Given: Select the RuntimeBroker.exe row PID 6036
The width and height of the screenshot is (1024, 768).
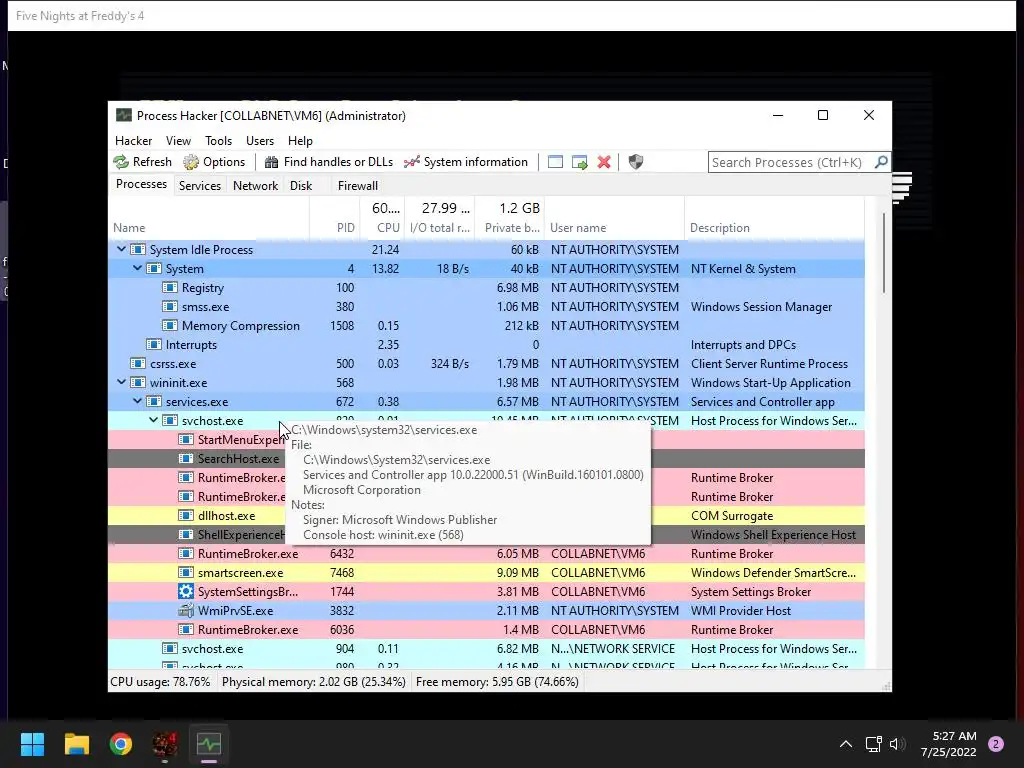Looking at the screenshot, I should pos(487,630).
